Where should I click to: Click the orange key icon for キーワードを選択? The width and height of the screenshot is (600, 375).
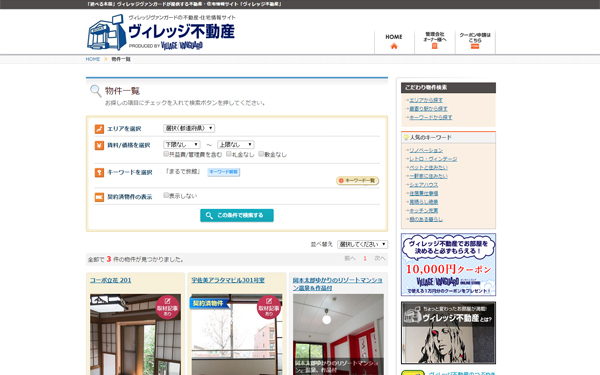[x=99, y=173]
